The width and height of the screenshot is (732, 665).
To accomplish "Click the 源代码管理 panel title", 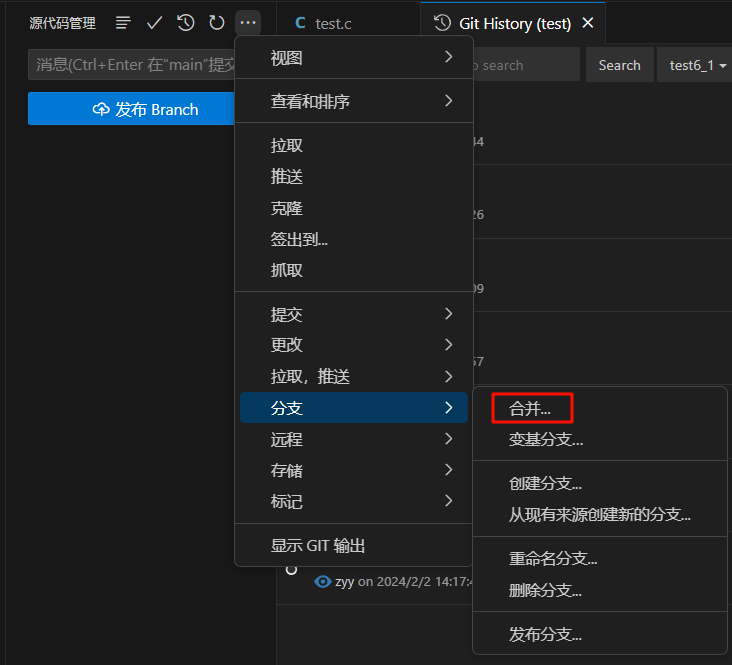I will click(x=63, y=23).
